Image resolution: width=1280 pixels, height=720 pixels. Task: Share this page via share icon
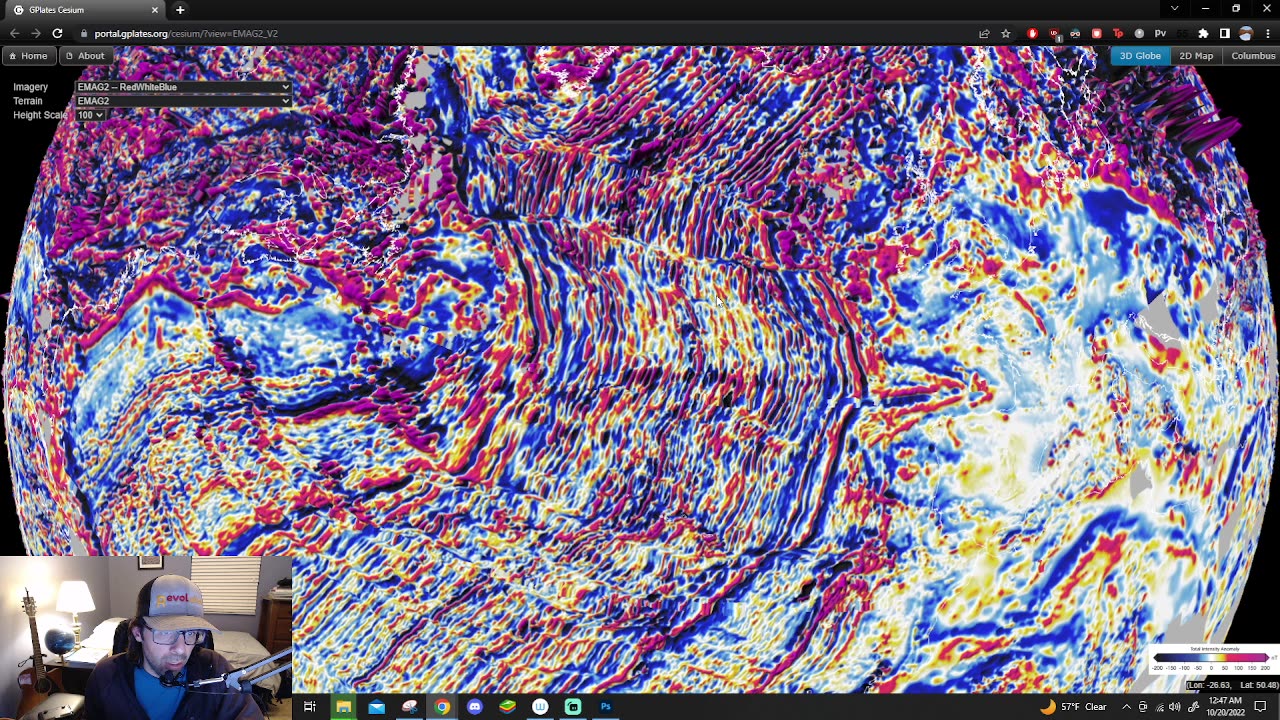[x=984, y=34]
